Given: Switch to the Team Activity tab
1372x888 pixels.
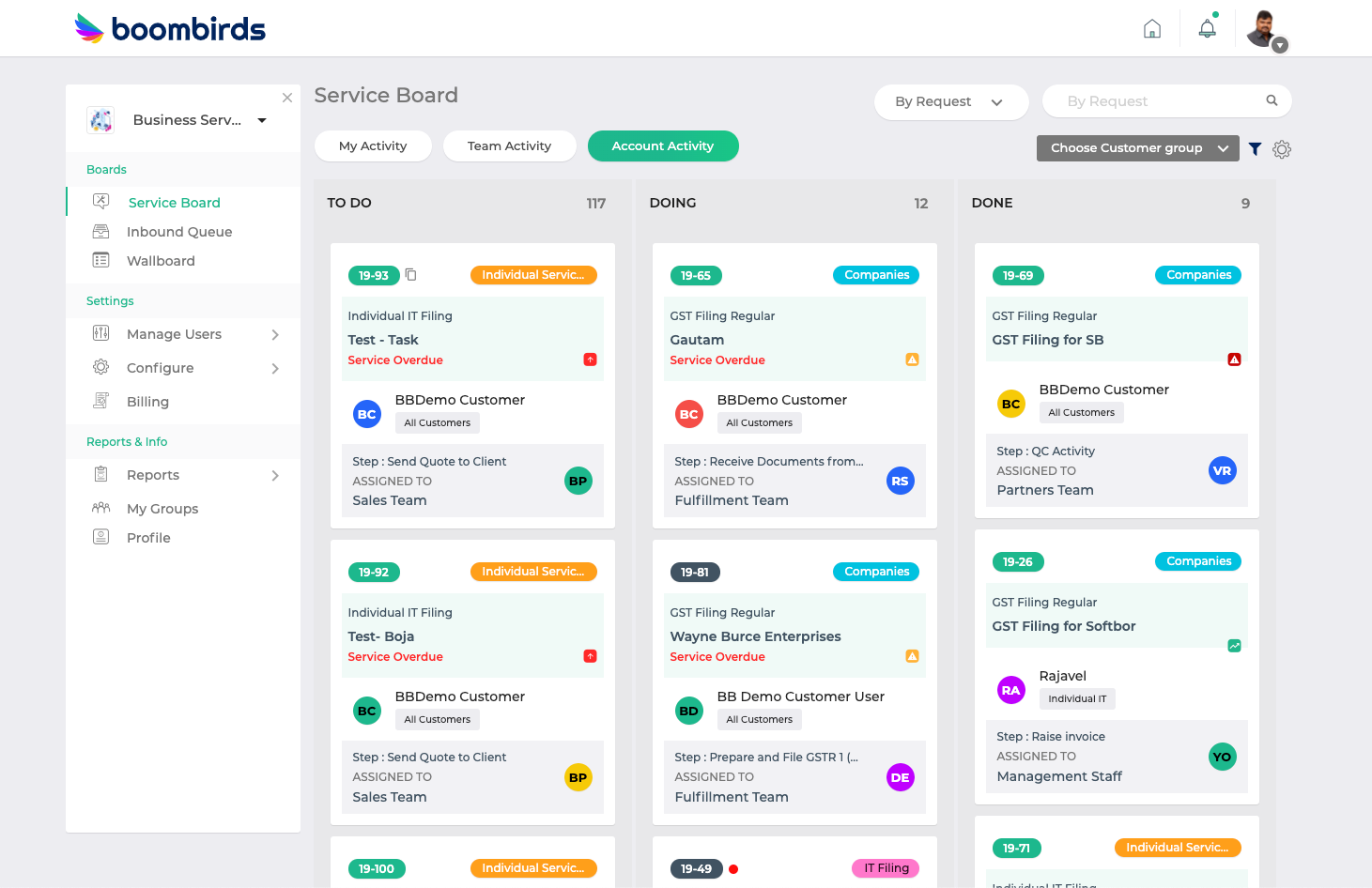Looking at the screenshot, I should pos(509,145).
